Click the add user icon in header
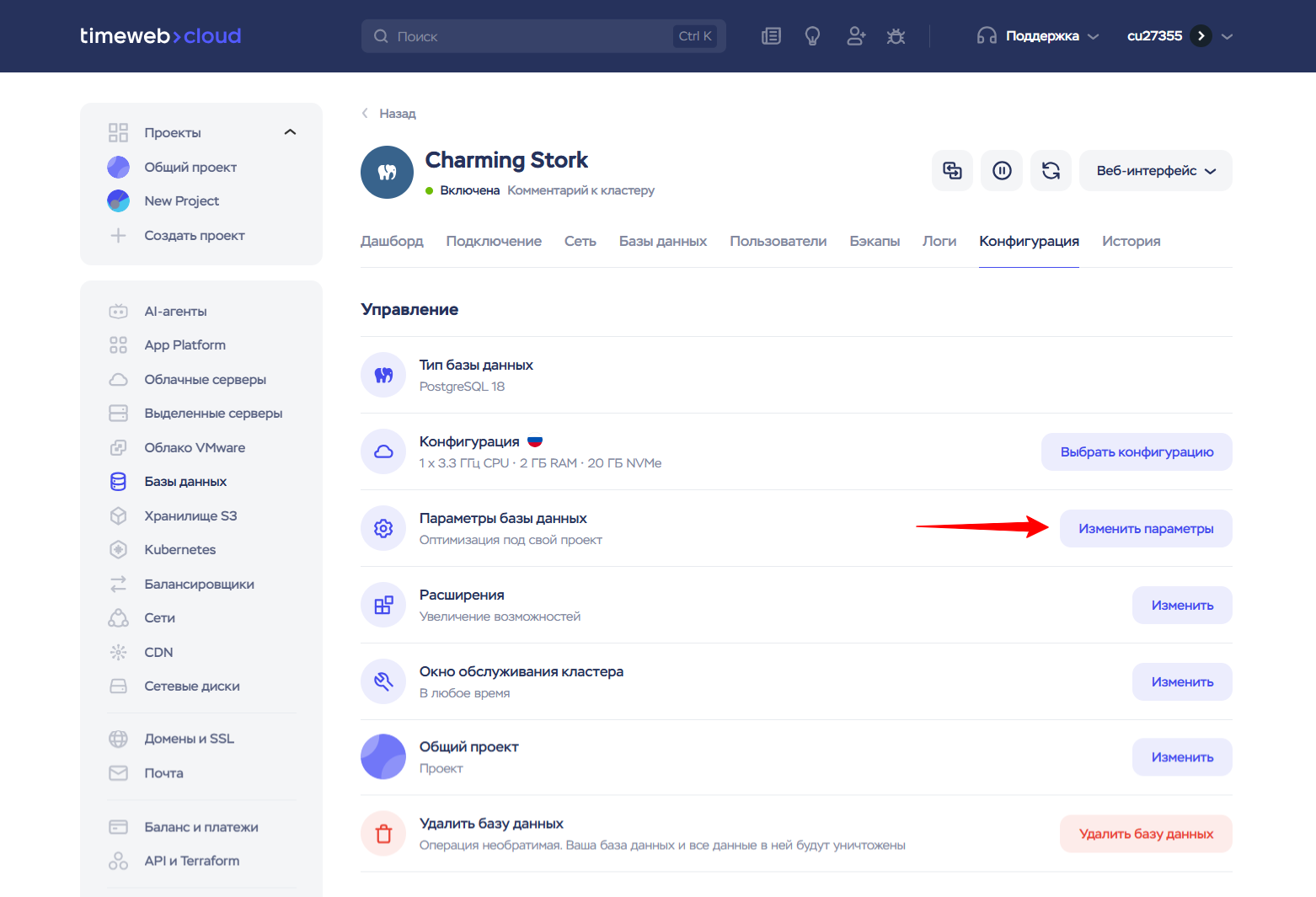The width and height of the screenshot is (1316, 897). point(856,36)
